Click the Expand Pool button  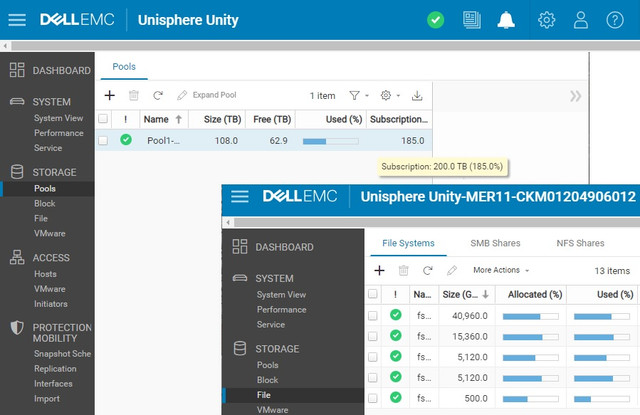pyautogui.click(x=207, y=95)
